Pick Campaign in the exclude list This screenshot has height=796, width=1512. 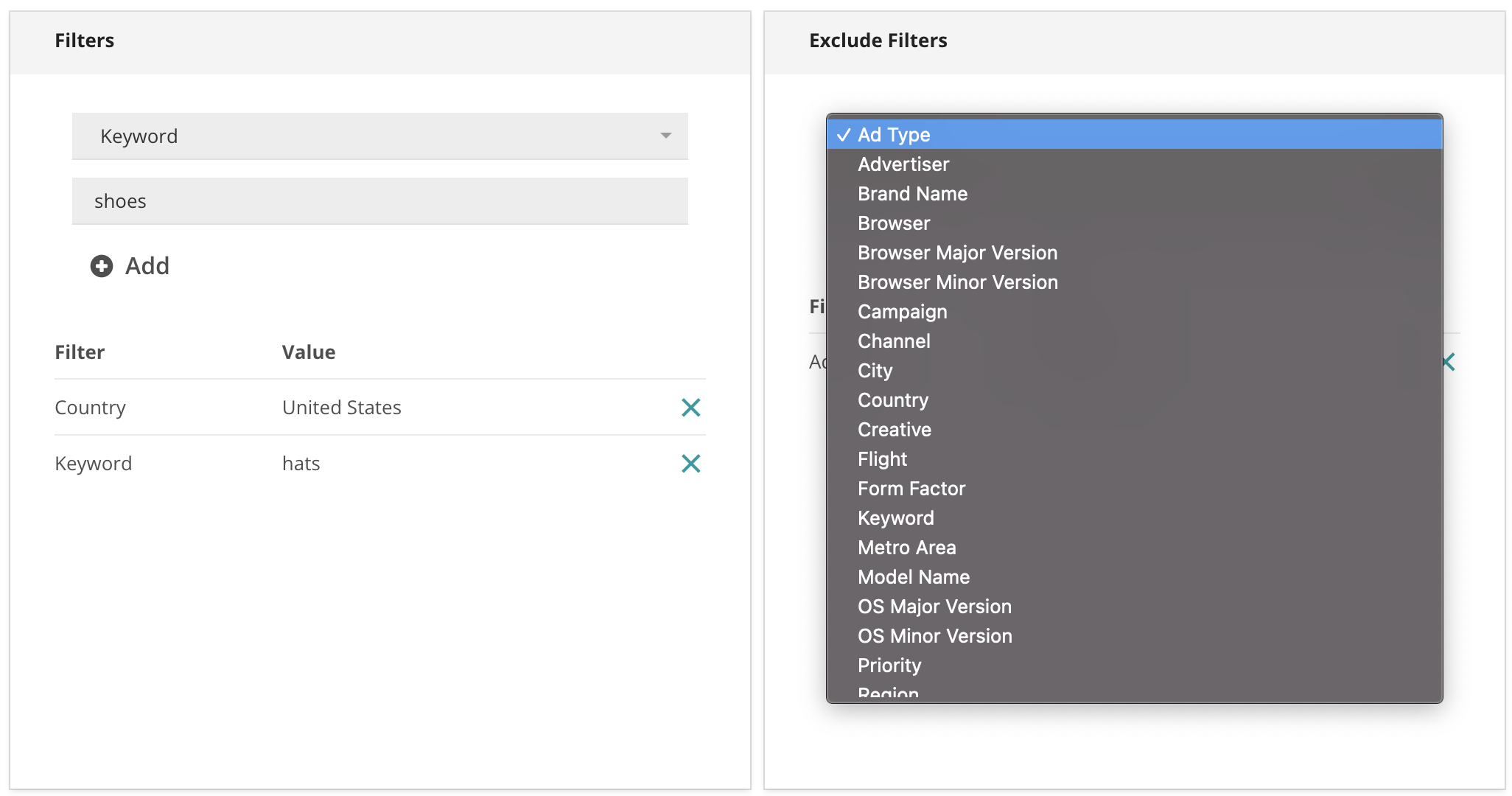click(x=902, y=312)
